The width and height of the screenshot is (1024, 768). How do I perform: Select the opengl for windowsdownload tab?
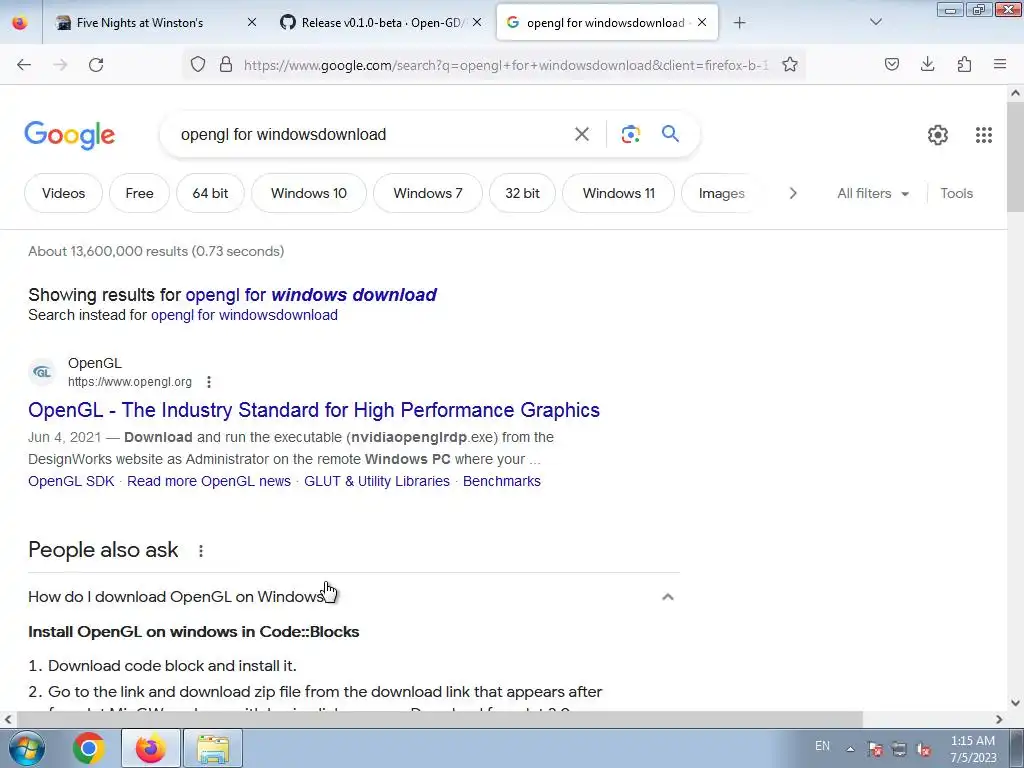[605, 23]
